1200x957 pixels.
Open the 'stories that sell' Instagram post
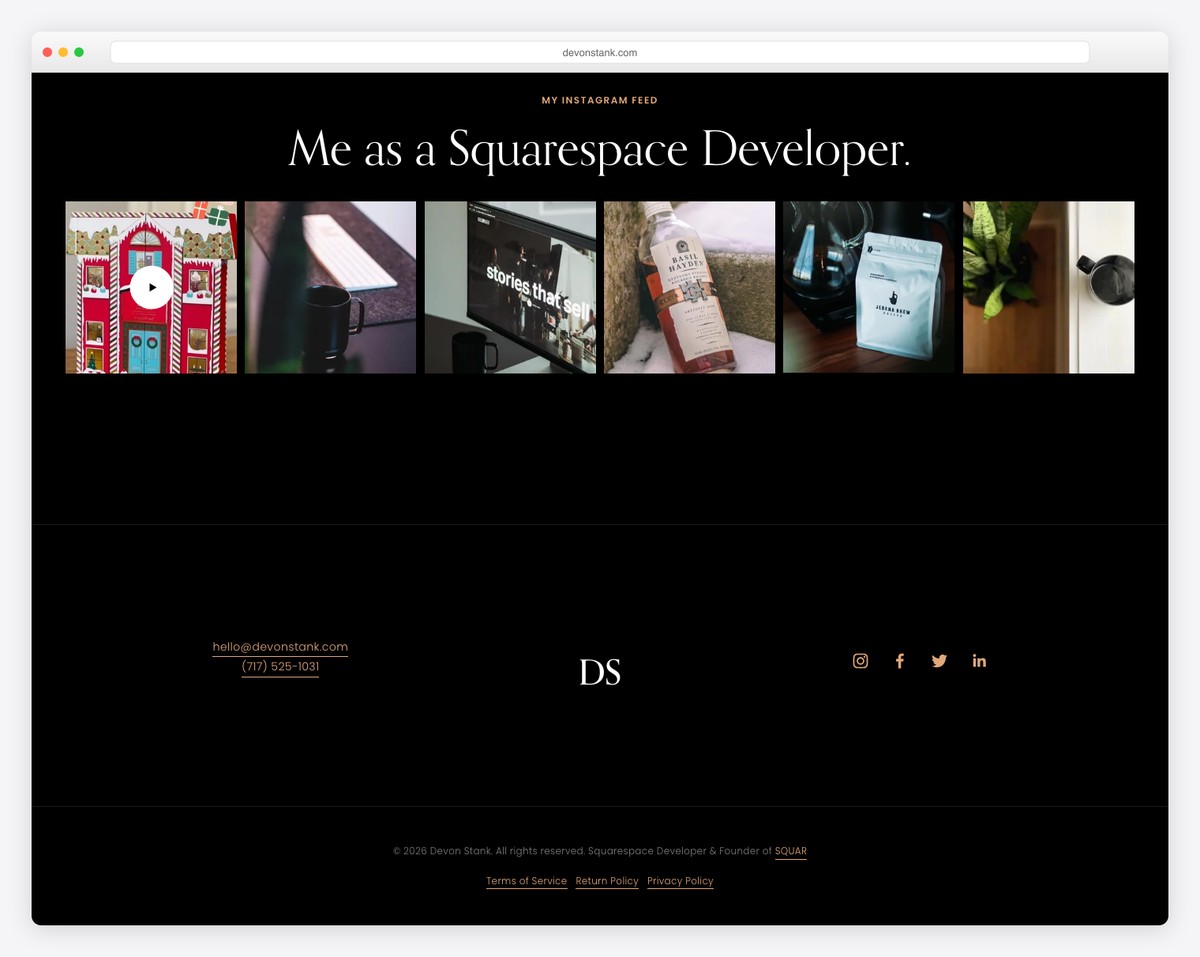(510, 287)
